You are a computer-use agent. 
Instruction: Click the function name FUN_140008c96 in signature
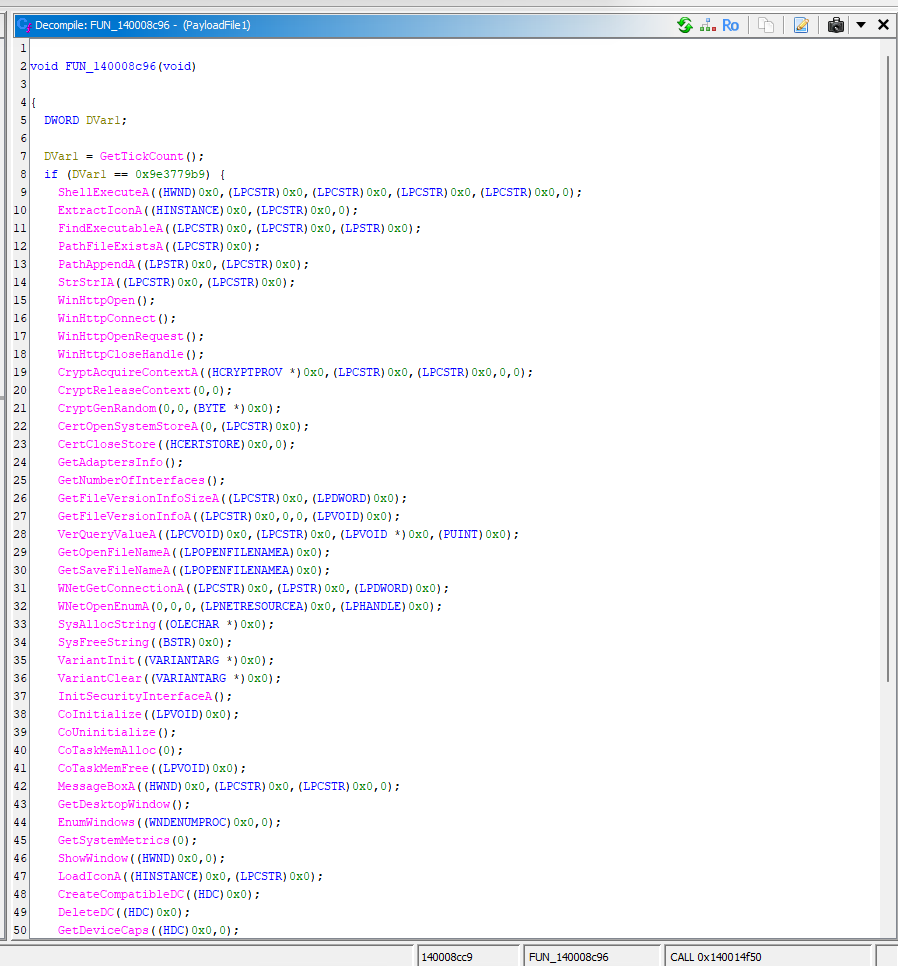pyautogui.click(x=111, y=66)
